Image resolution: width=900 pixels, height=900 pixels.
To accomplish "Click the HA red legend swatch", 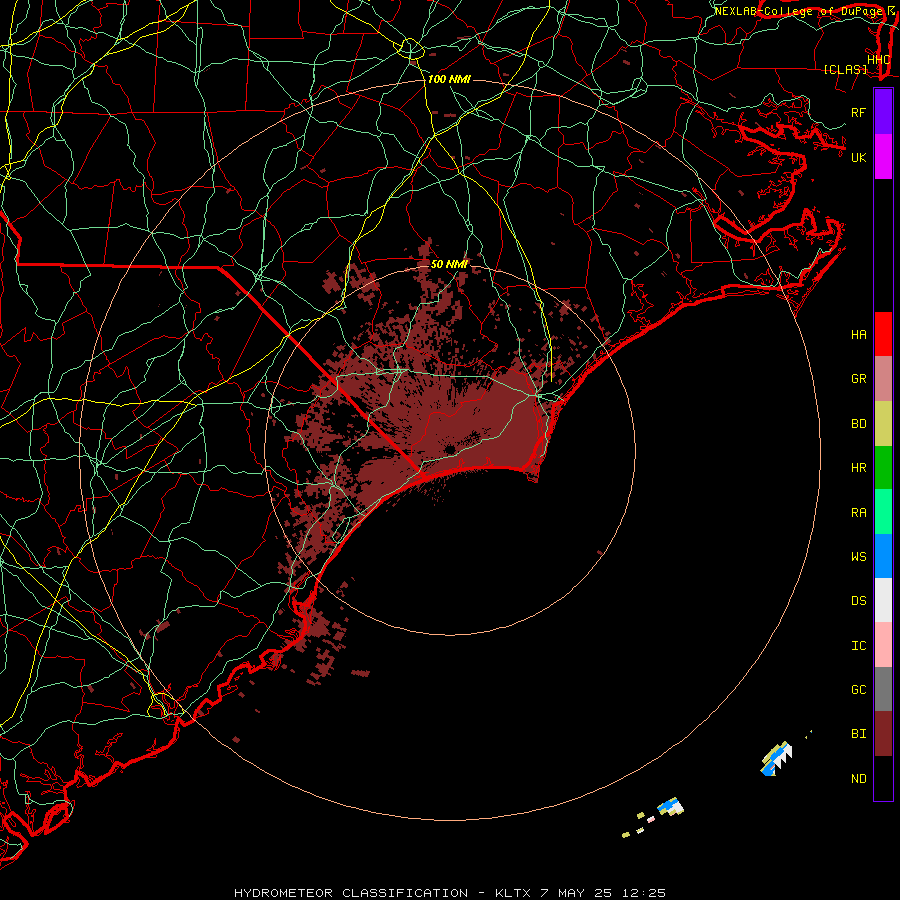I will coord(883,334).
